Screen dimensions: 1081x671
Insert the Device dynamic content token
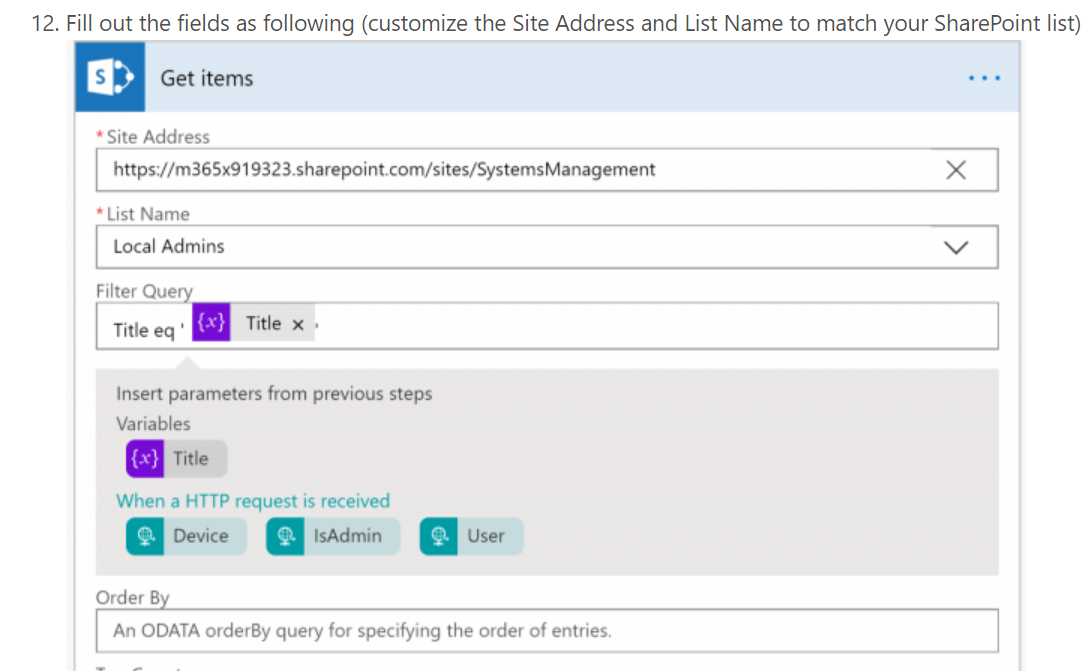[186, 536]
